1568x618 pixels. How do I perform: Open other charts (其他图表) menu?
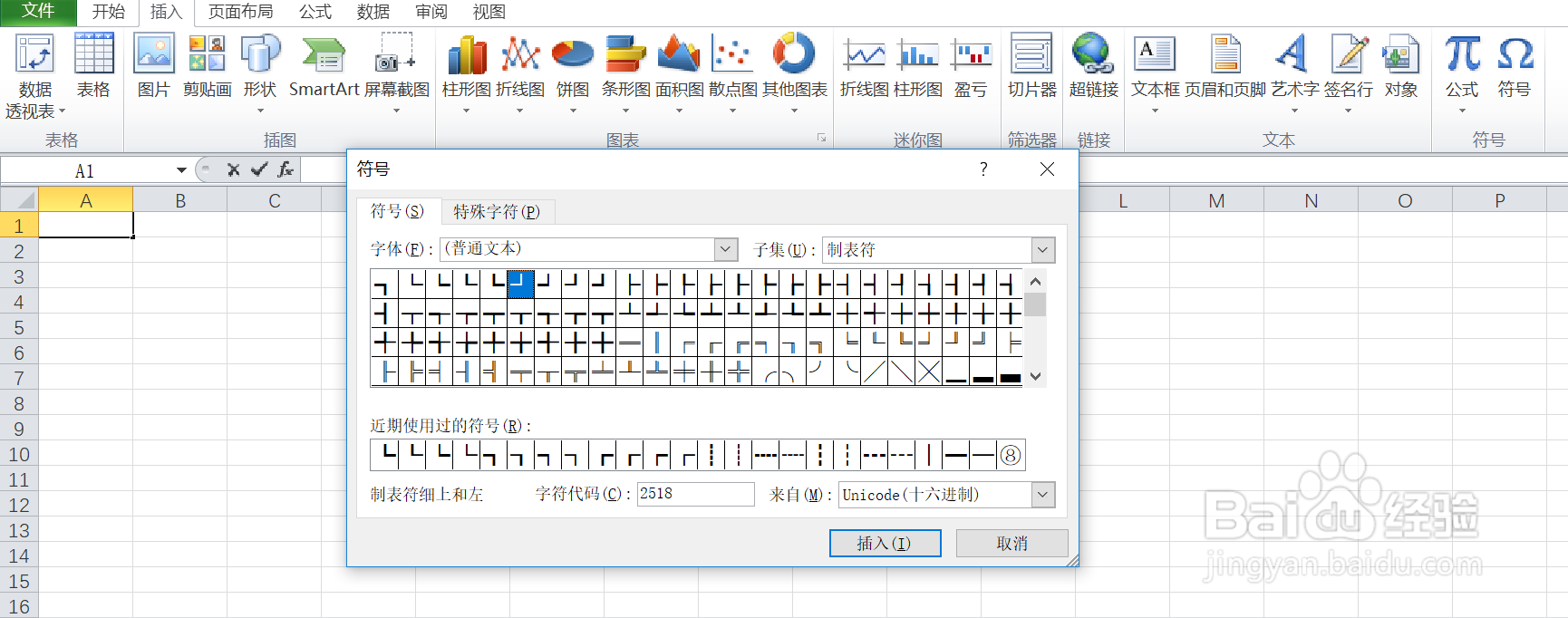795,74
